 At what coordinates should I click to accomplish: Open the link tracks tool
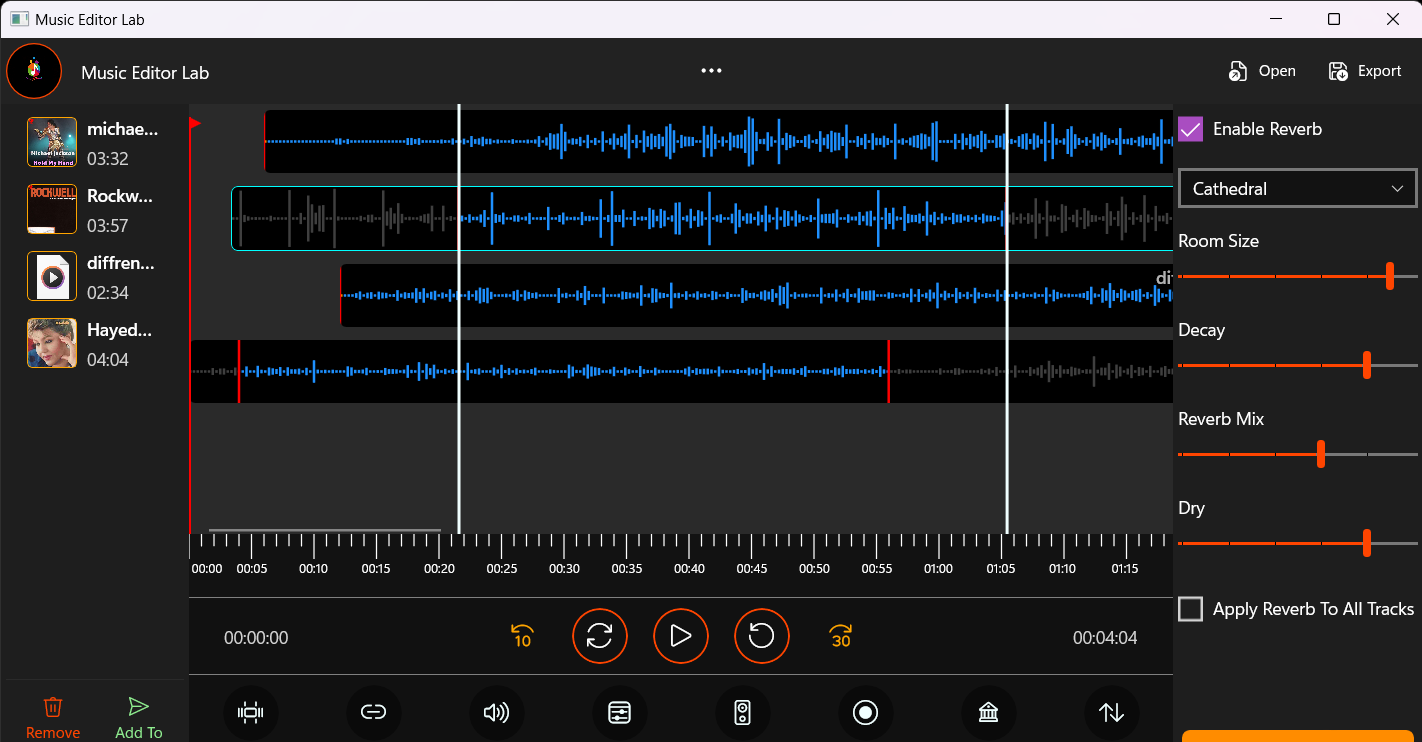[x=374, y=712]
